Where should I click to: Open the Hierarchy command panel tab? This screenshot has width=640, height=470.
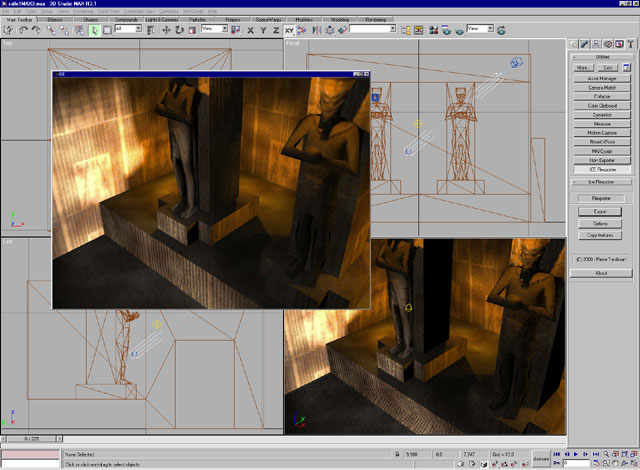point(596,44)
